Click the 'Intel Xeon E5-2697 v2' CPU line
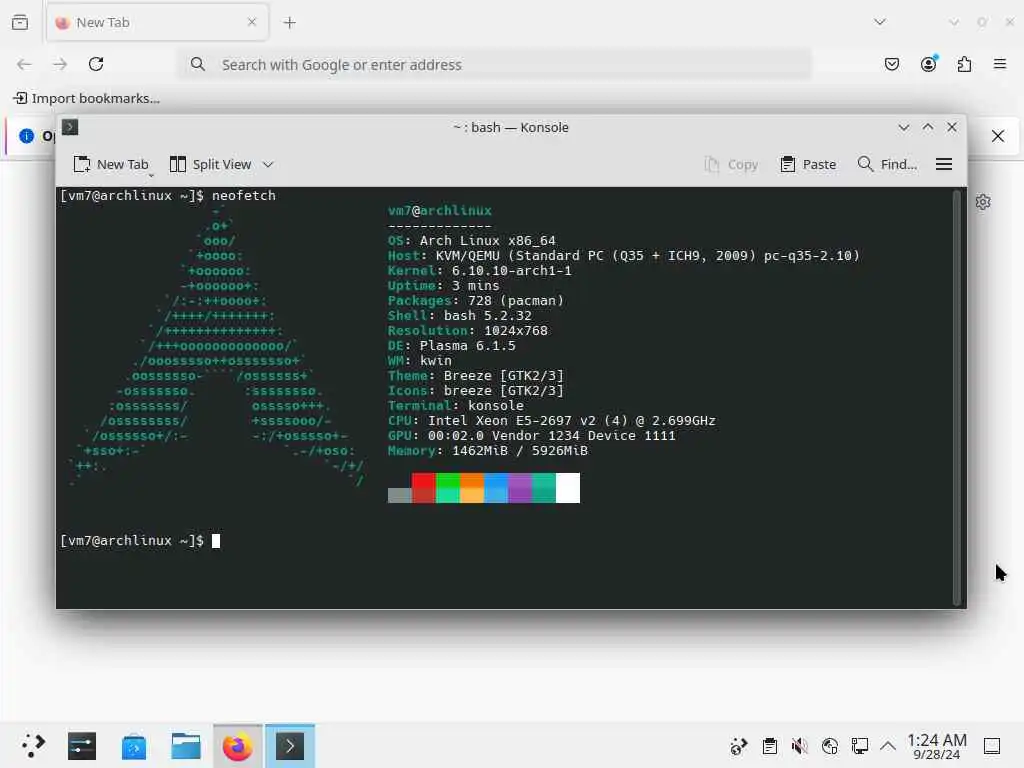This screenshot has width=1024, height=768. (551, 421)
